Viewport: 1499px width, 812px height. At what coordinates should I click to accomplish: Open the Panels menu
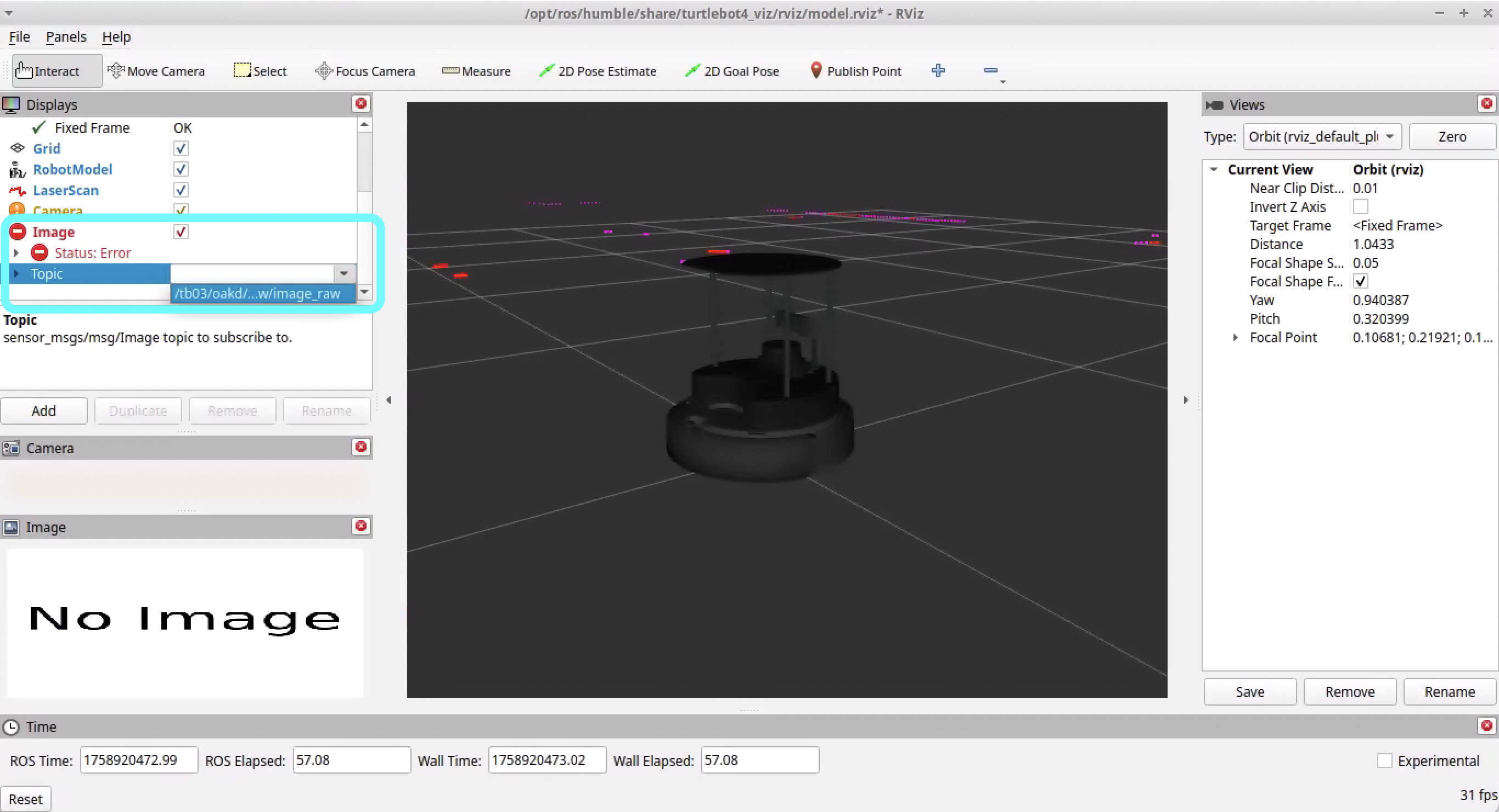tap(66, 37)
